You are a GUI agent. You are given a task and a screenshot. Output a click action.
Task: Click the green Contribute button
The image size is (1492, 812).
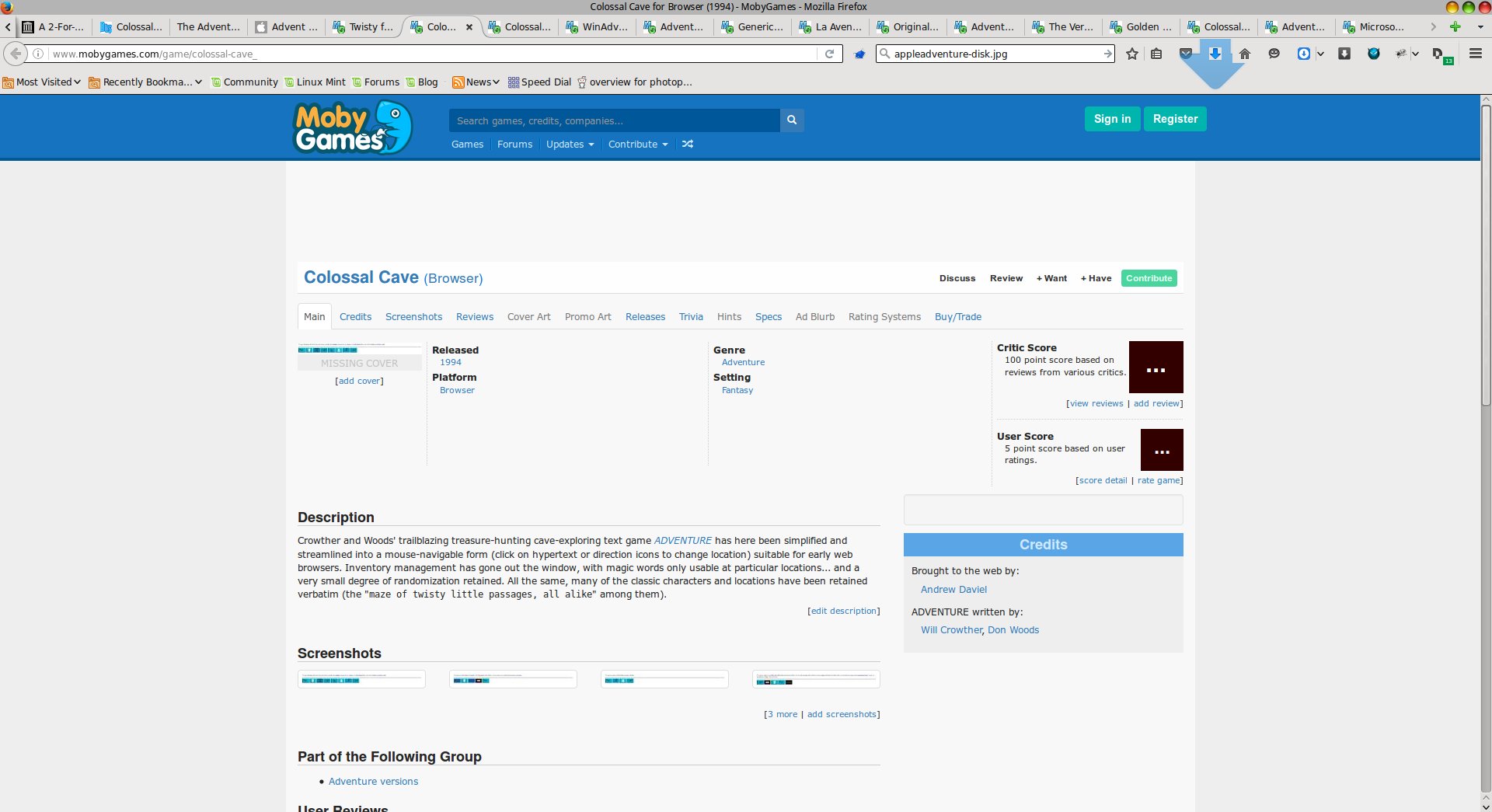[1149, 278]
